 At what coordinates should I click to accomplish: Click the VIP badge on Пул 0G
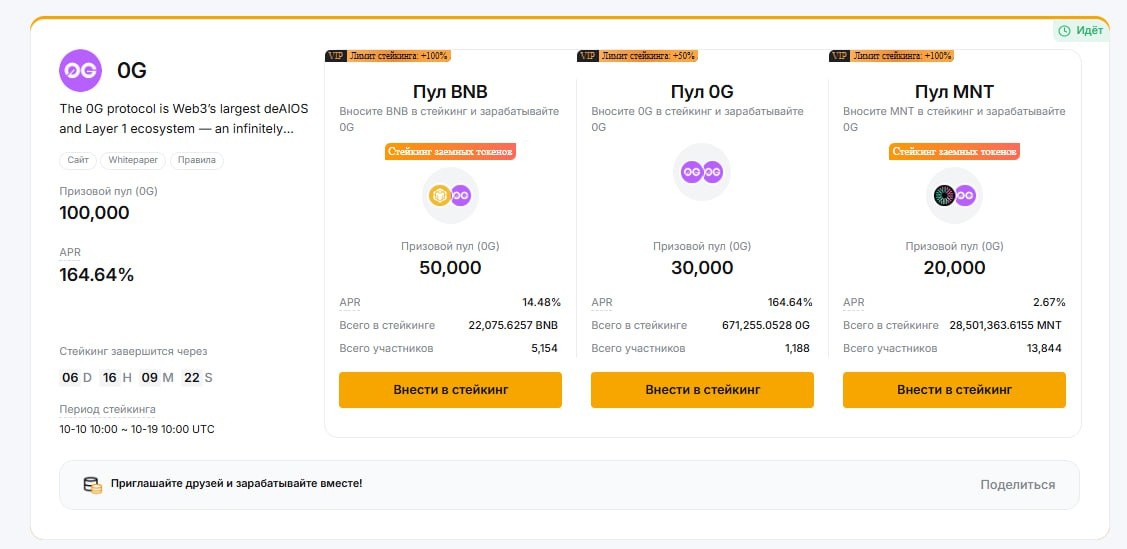pos(588,56)
